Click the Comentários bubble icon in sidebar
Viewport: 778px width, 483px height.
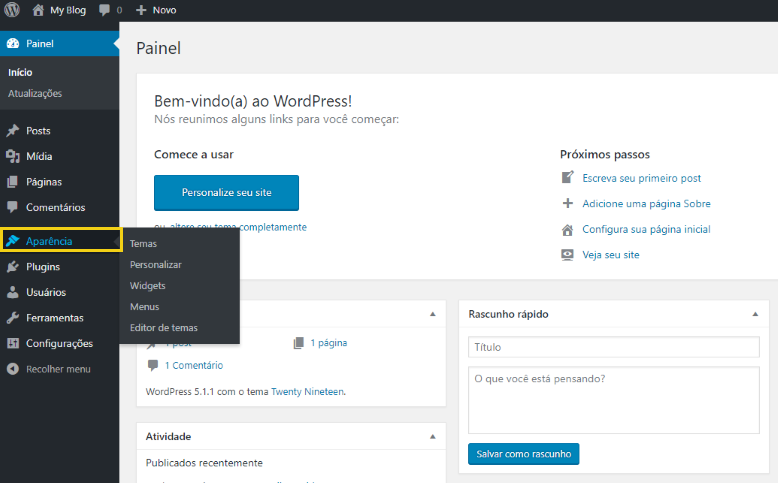[x=13, y=207]
